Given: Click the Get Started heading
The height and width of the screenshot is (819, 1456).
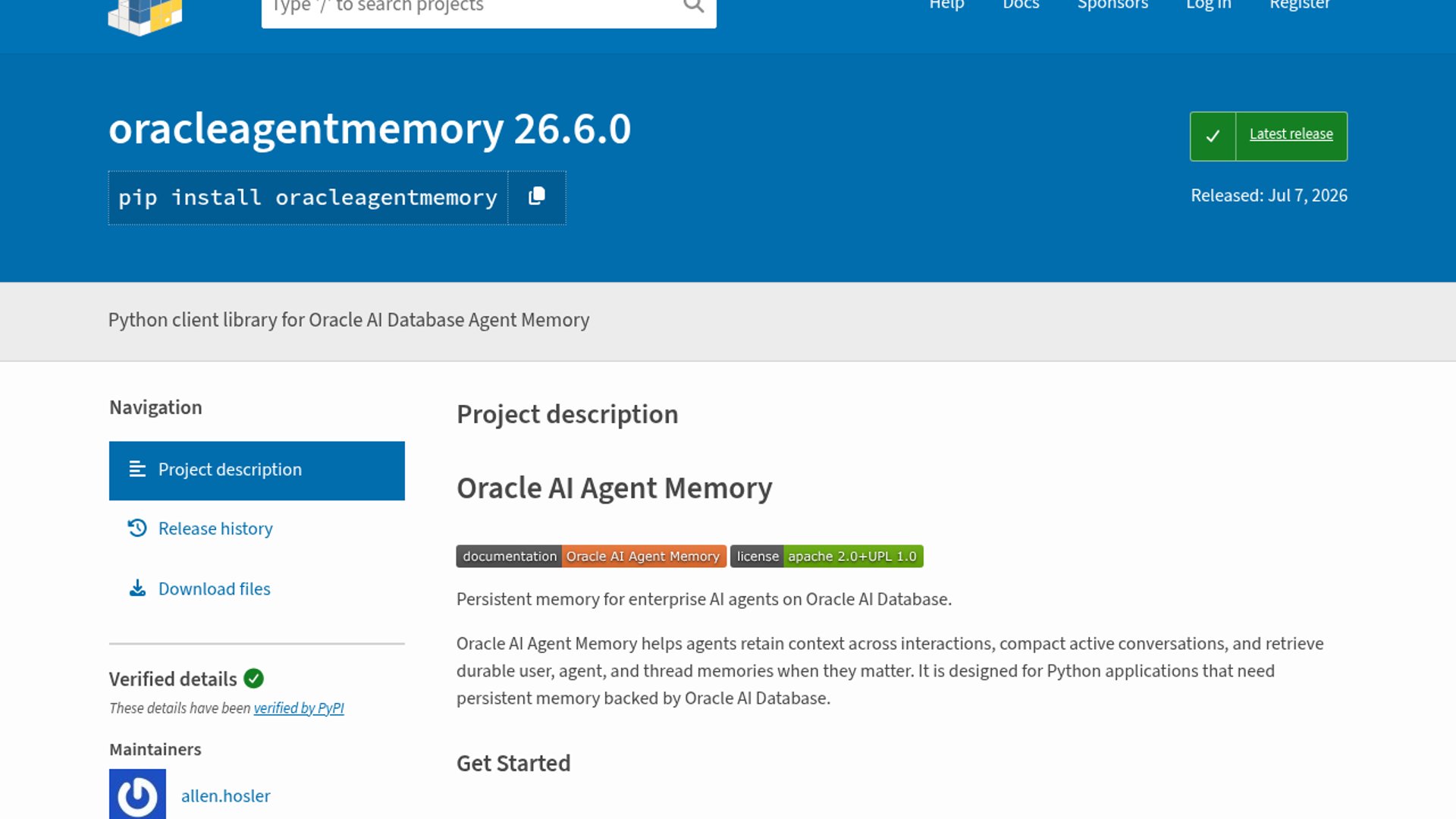Looking at the screenshot, I should coord(513,764).
